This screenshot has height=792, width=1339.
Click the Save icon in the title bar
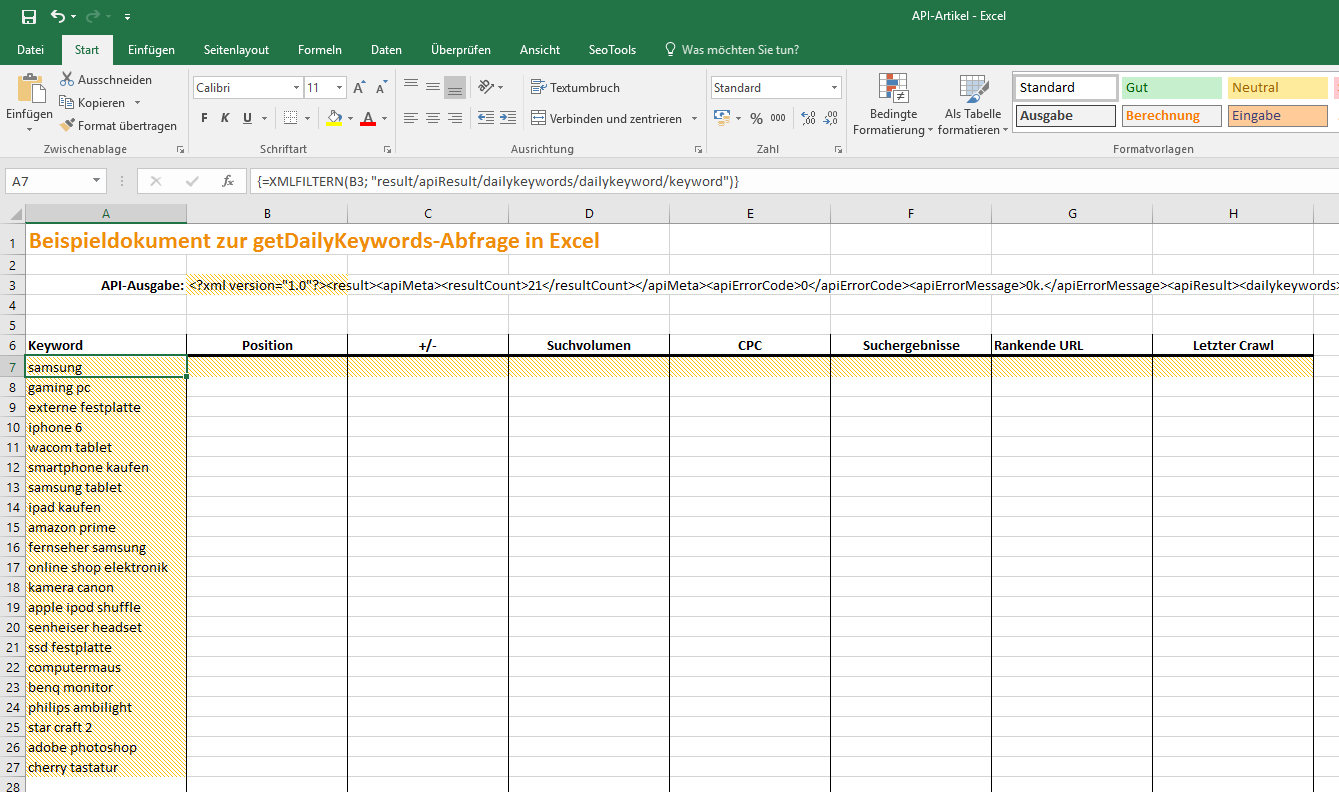[x=28, y=16]
